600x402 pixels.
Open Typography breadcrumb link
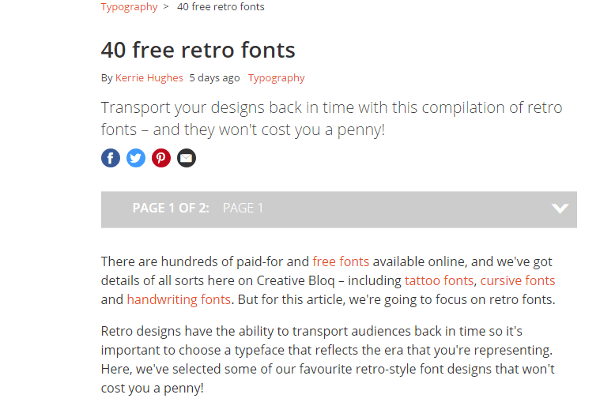(129, 7)
